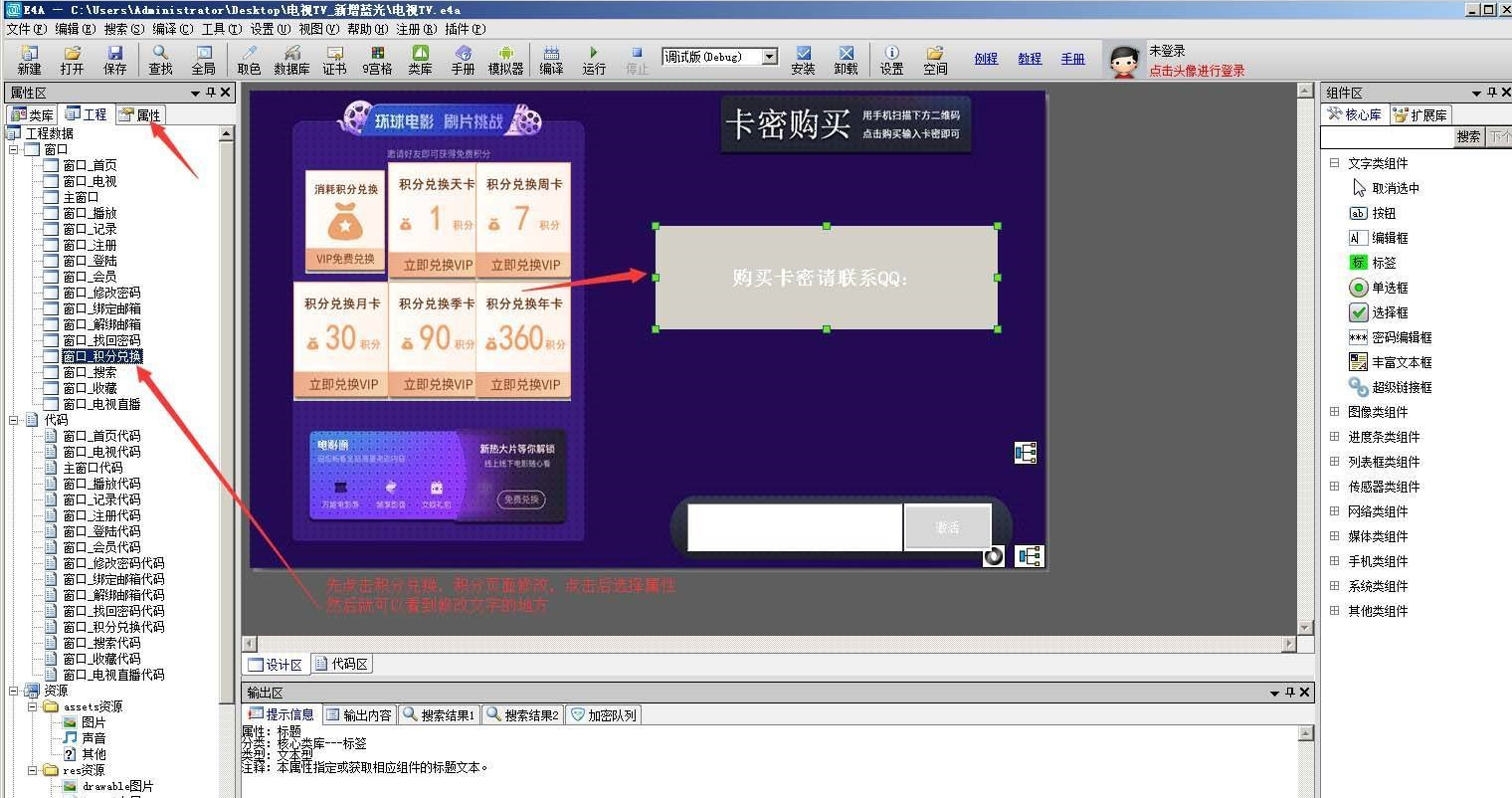Image resolution: width=1512 pixels, height=798 pixels.
Task: Collapse the 代码 tree node
Action: click(15, 420)
